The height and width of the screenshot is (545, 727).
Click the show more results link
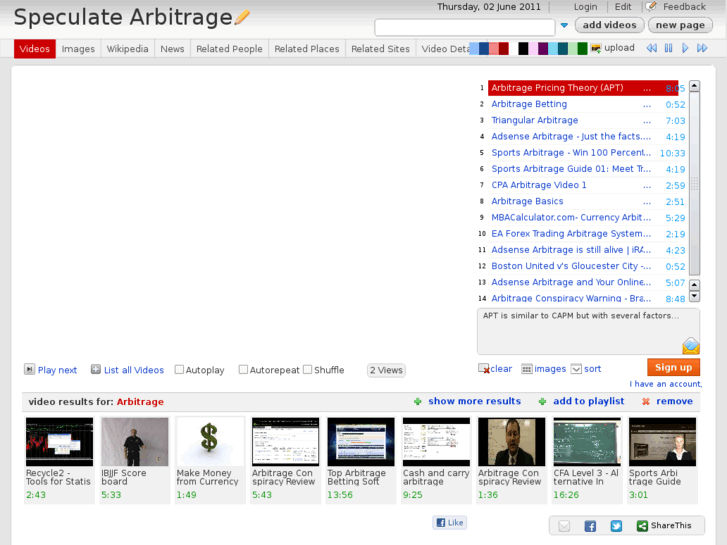click(x=475, y=401)
